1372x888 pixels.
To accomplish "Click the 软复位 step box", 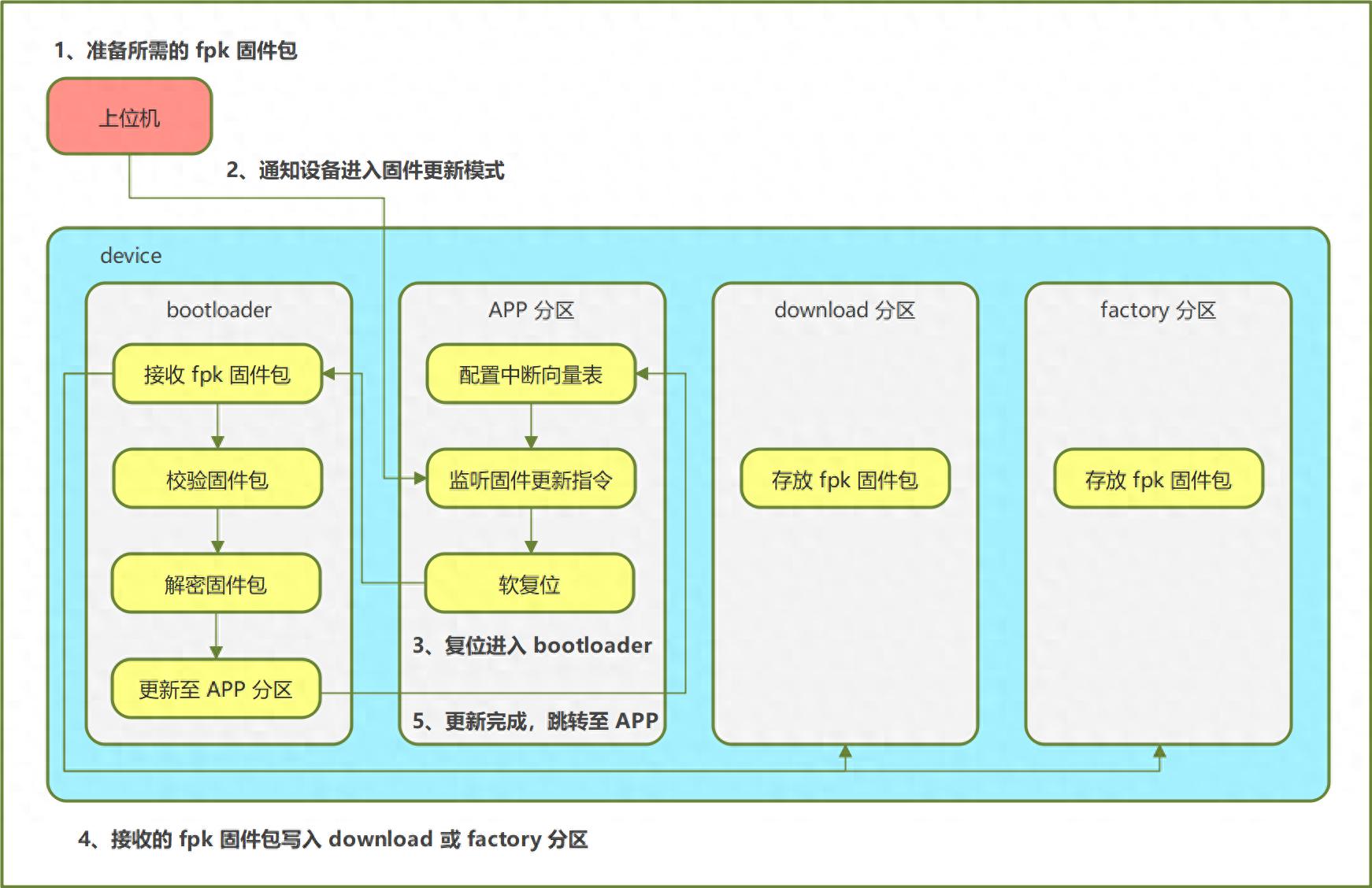I will tap(529, 583).
